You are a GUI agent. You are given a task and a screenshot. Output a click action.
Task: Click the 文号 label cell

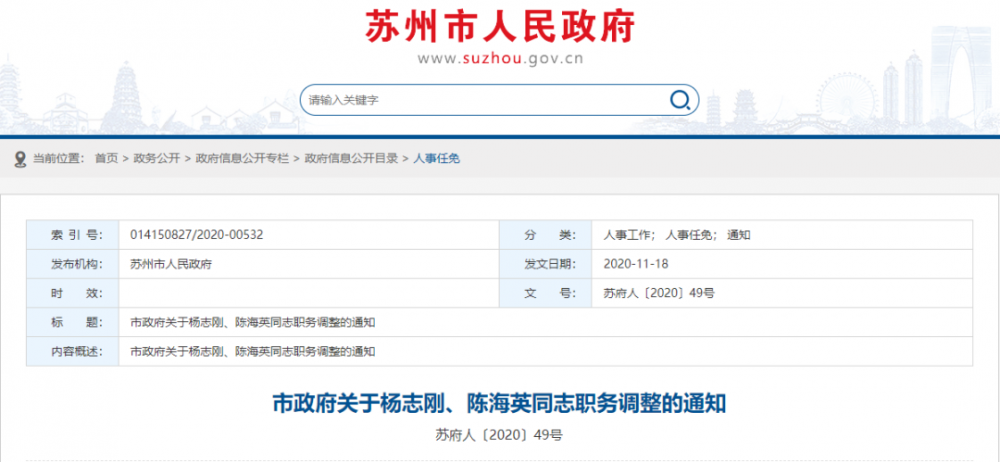click(545, 294)
